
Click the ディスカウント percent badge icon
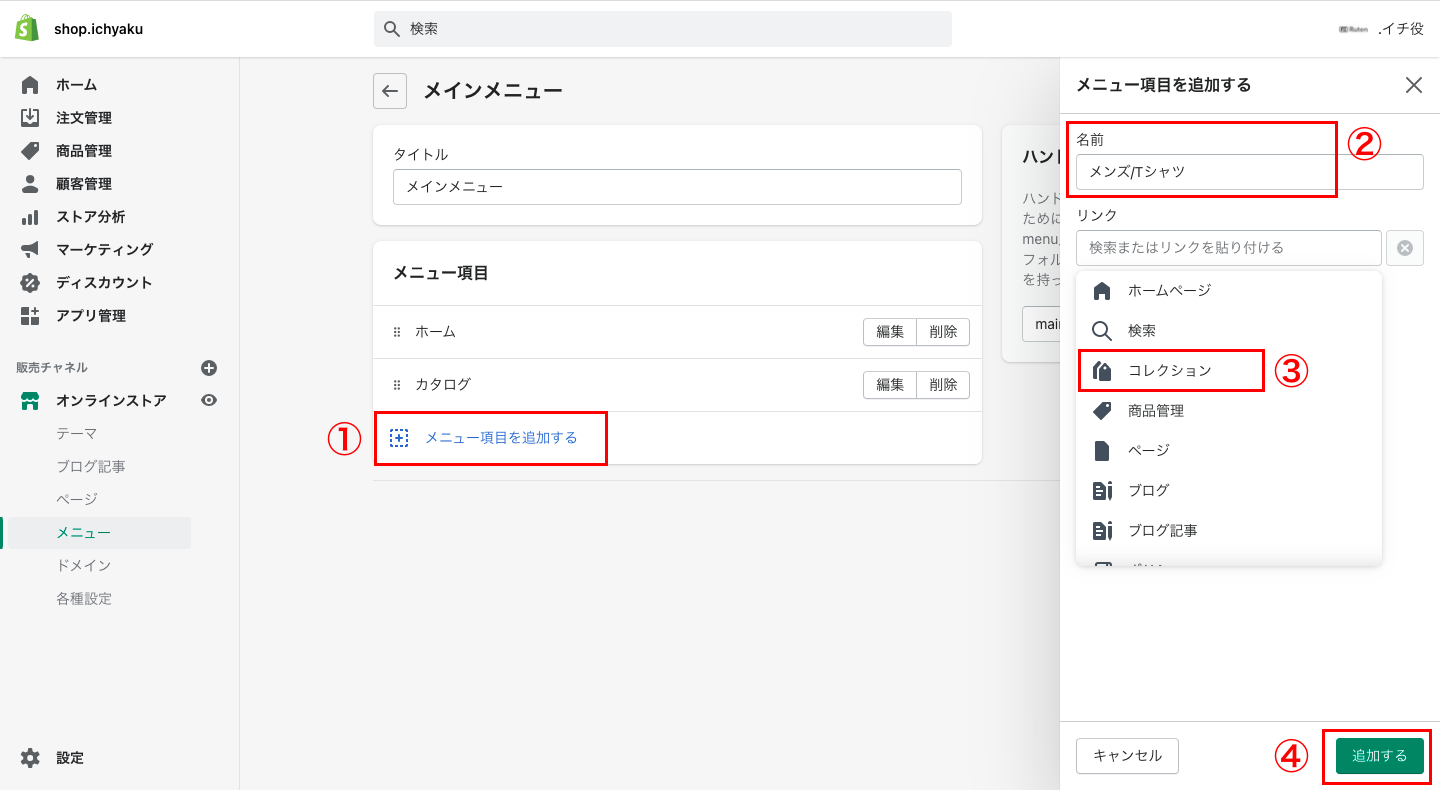click(x=30, y=283)
